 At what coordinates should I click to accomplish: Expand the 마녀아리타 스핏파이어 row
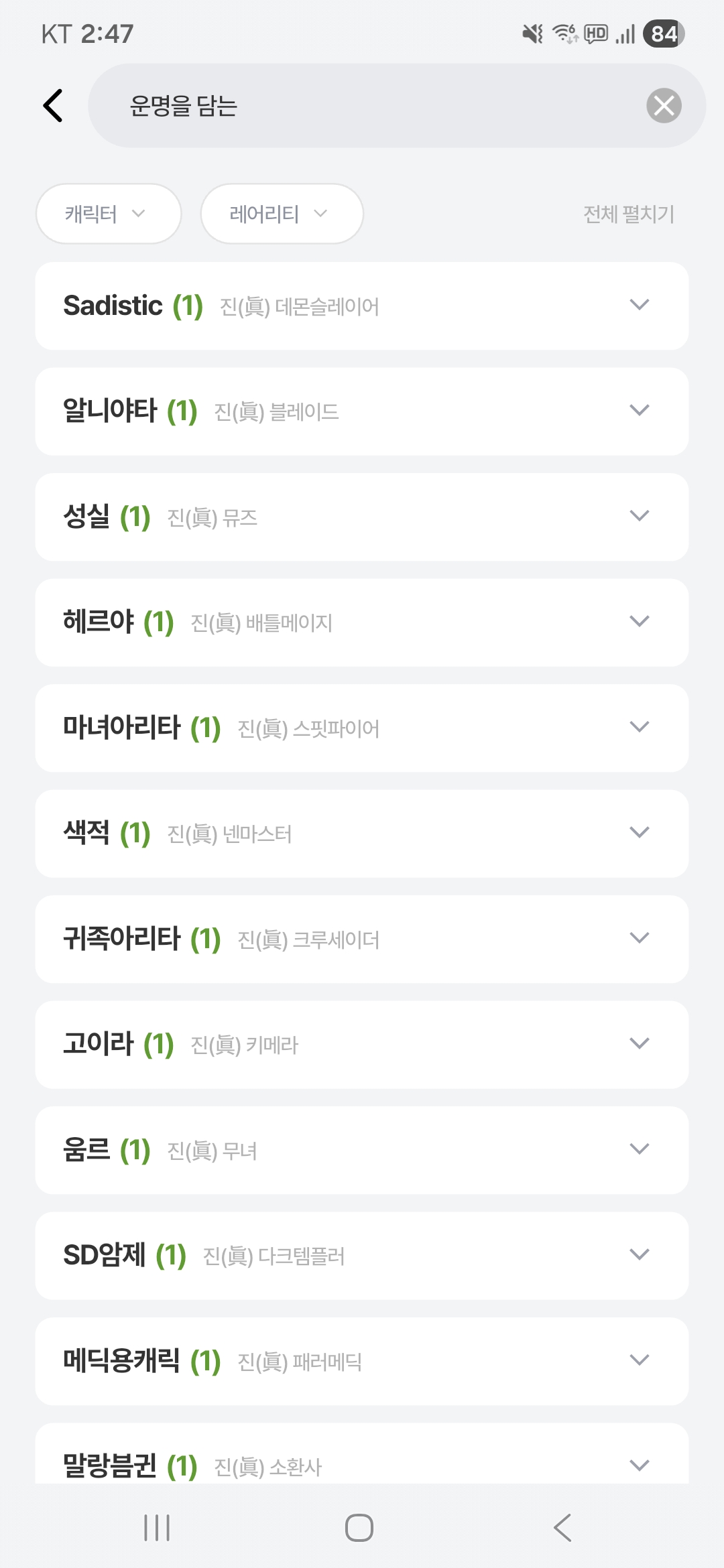(x=640, y=727)
